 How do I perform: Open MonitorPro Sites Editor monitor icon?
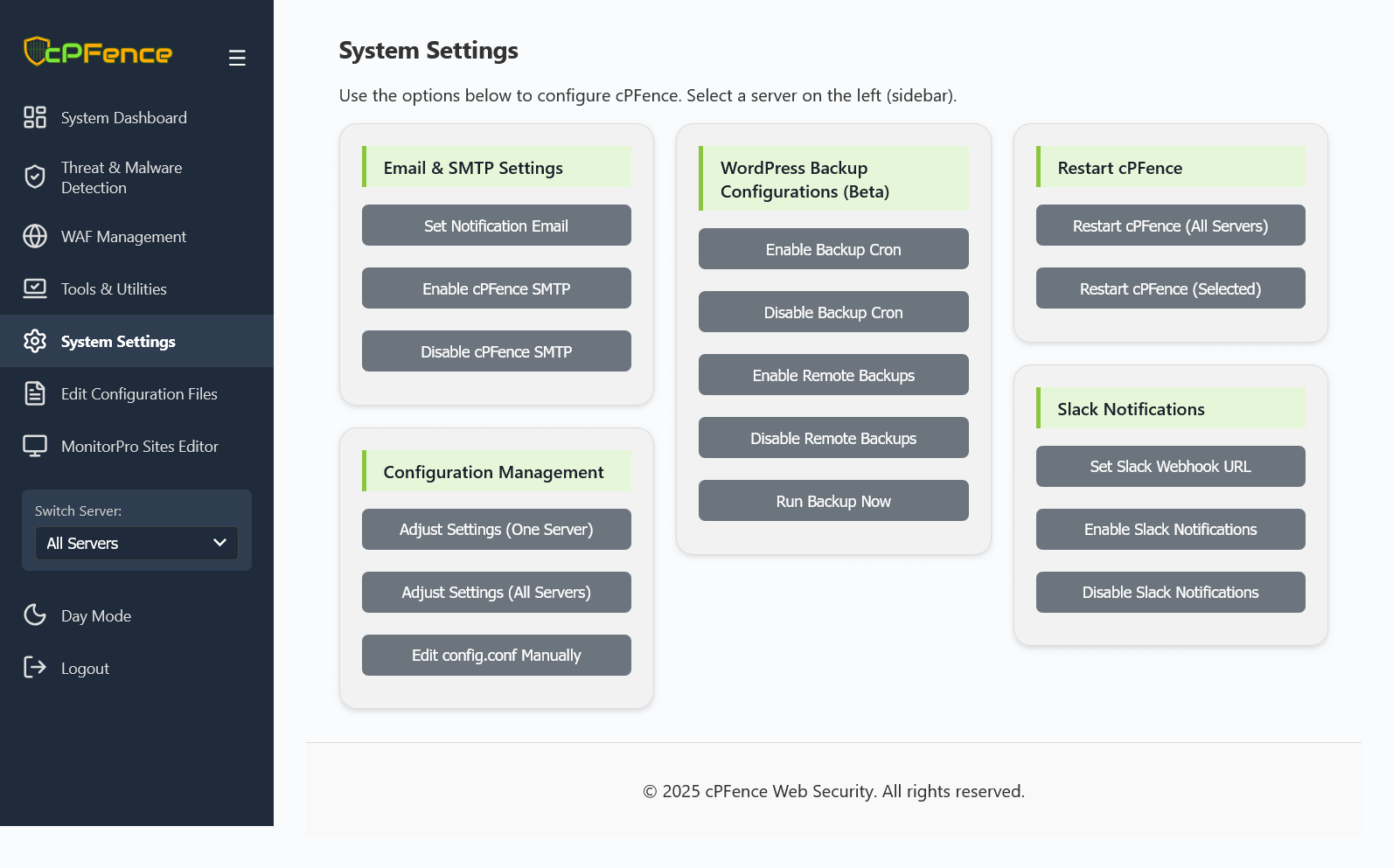[35, 446]
